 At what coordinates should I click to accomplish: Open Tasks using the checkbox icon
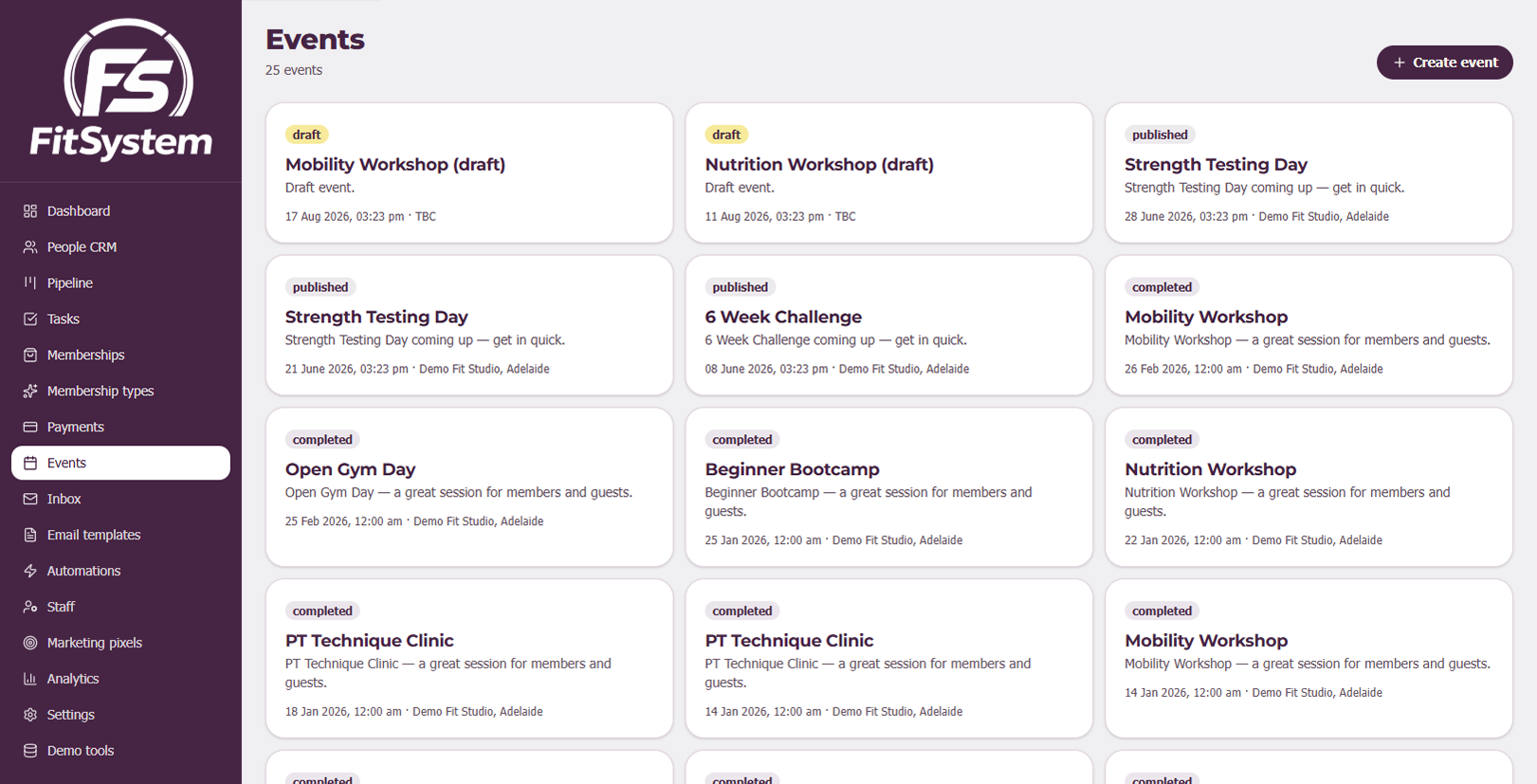click(x=30, y=319)
